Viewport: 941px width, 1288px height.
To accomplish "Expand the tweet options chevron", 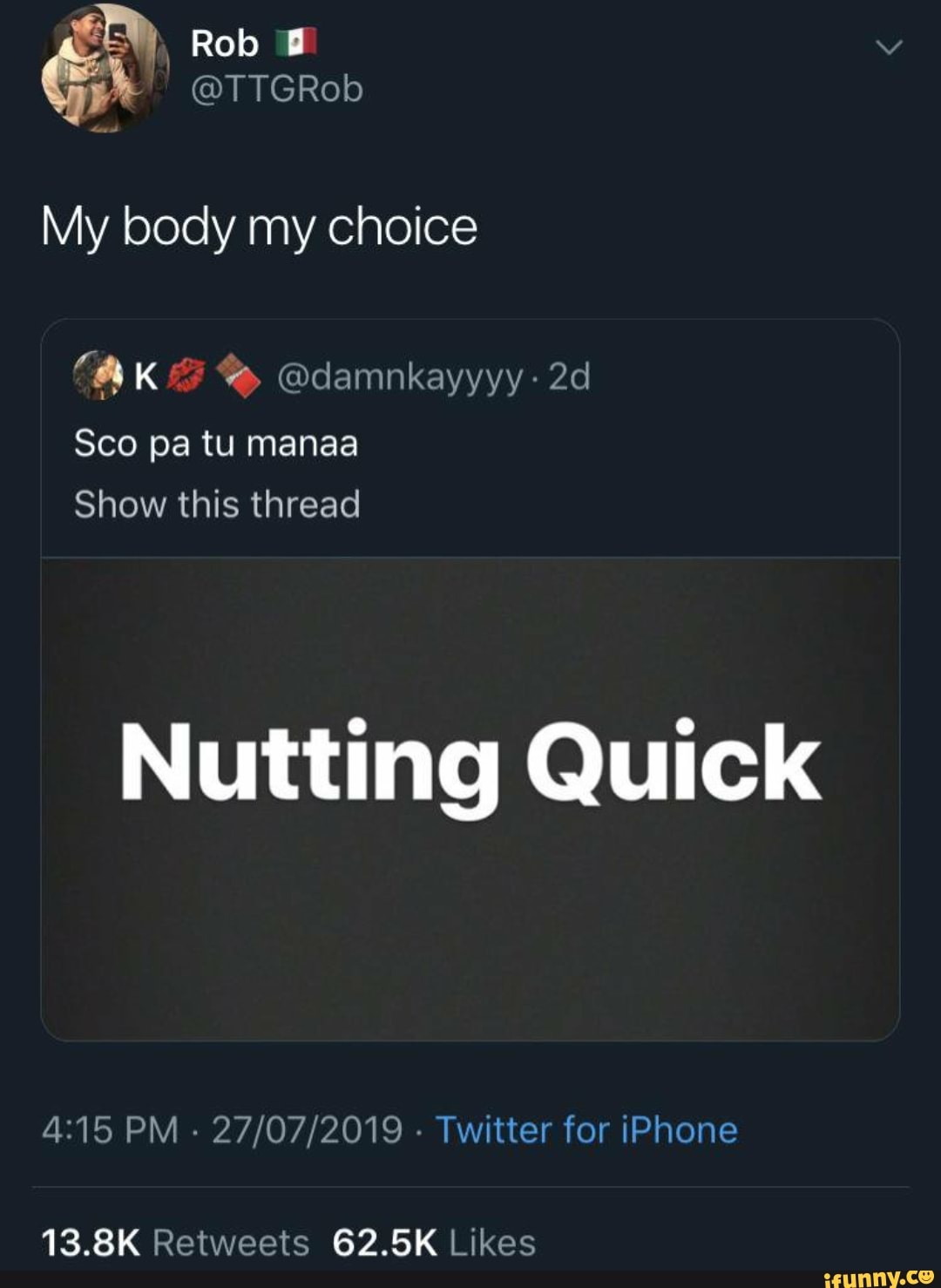I will [888, 49].
